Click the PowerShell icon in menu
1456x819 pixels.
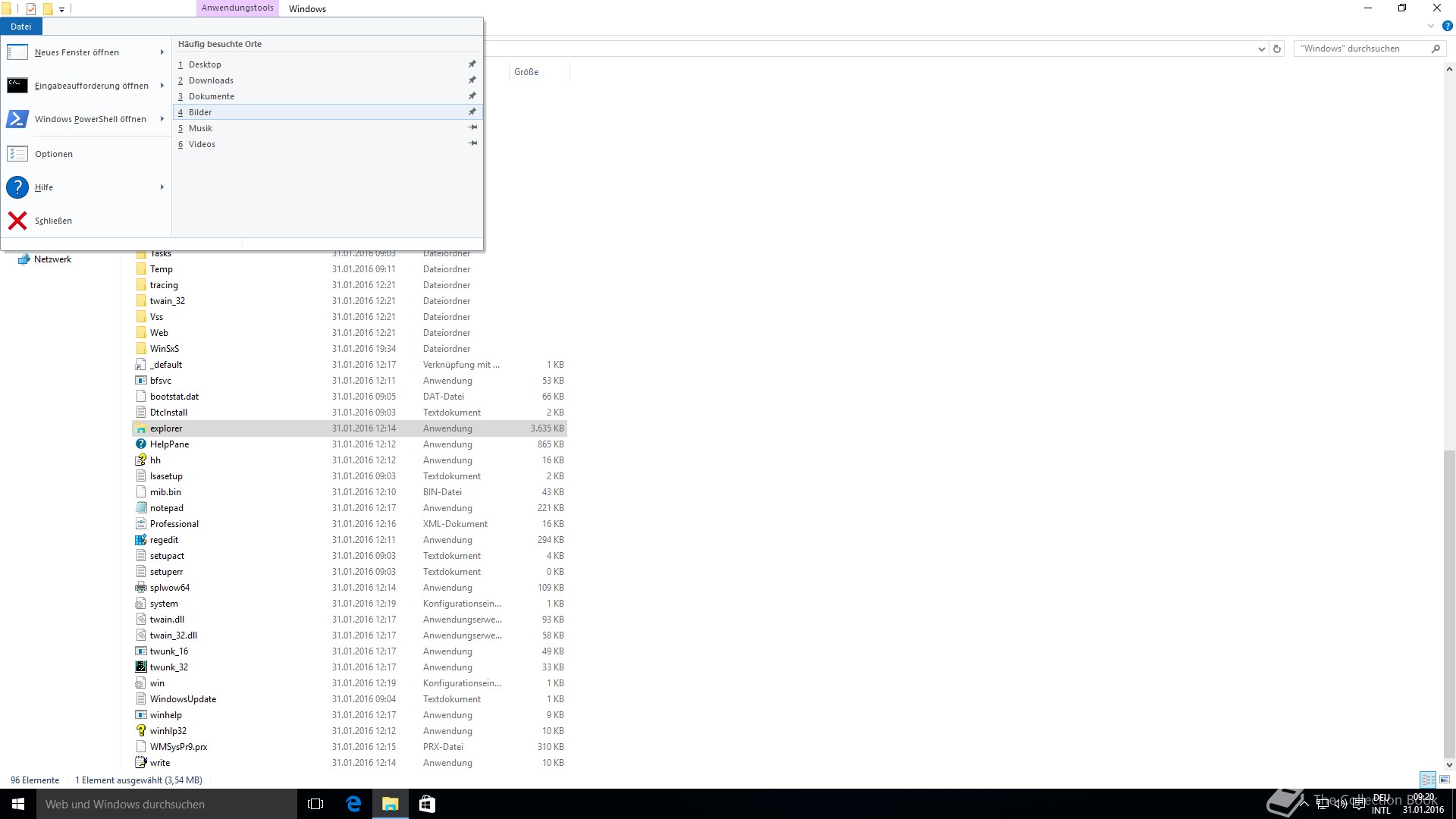(17, 119)
